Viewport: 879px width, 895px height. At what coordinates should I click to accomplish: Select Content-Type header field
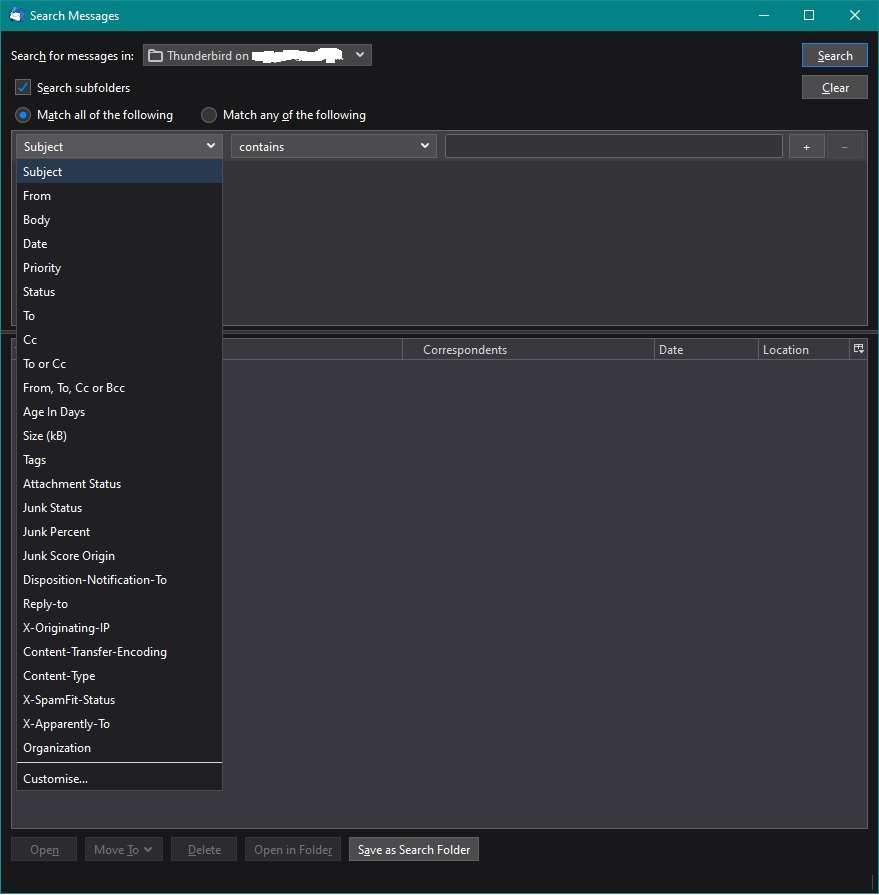tap(119, 675)
